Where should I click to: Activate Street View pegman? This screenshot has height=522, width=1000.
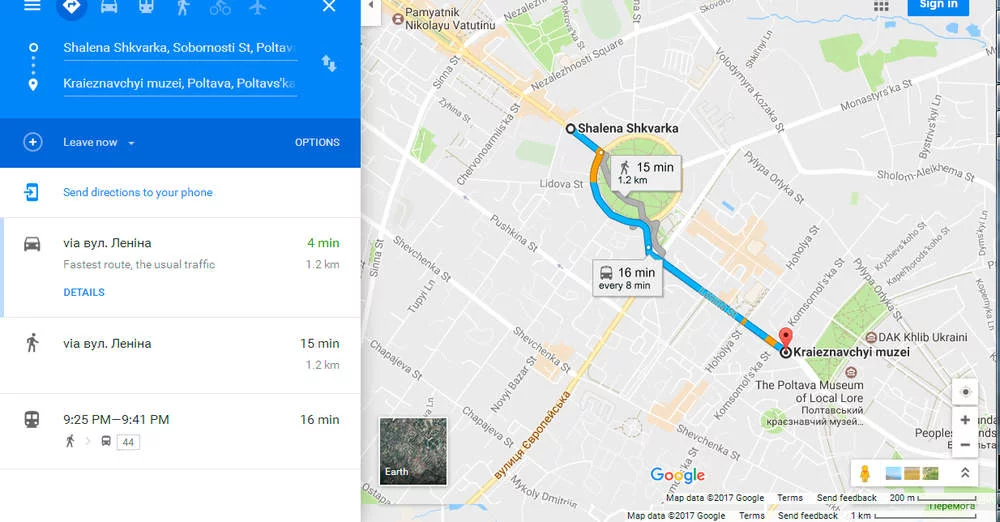[865, 474]
